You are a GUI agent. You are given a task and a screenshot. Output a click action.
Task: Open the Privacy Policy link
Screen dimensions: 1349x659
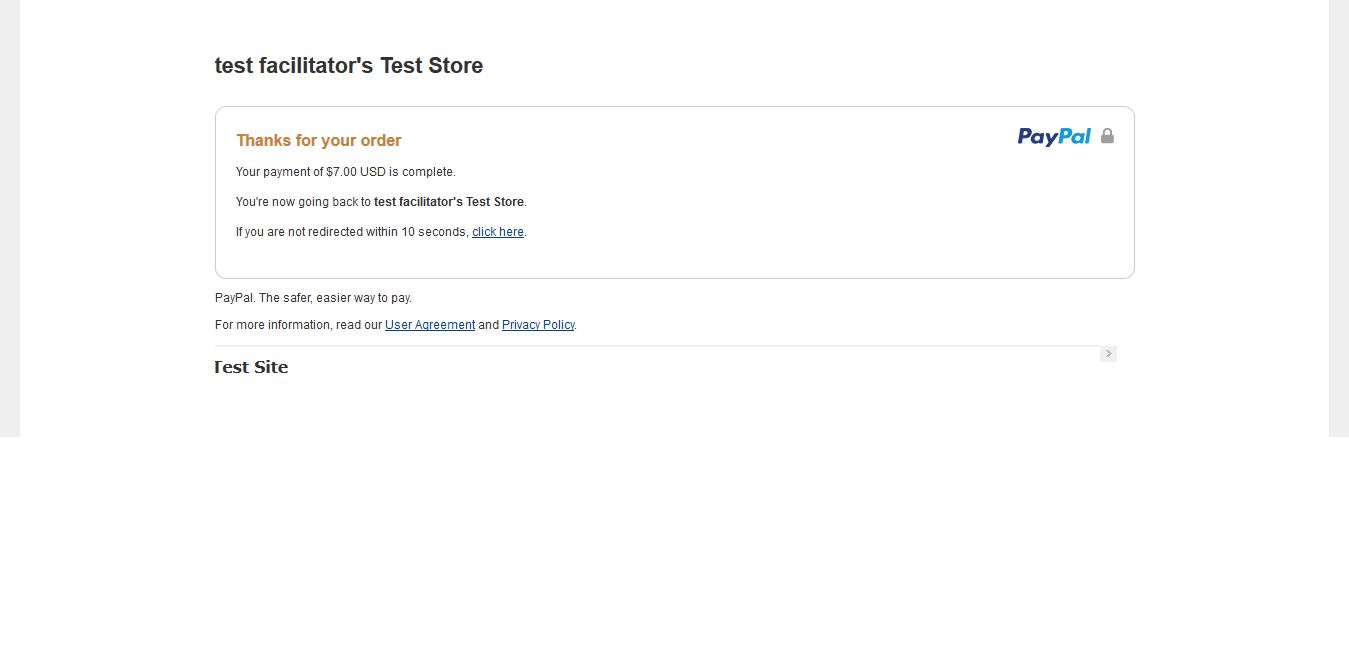[x=538, y=325]
